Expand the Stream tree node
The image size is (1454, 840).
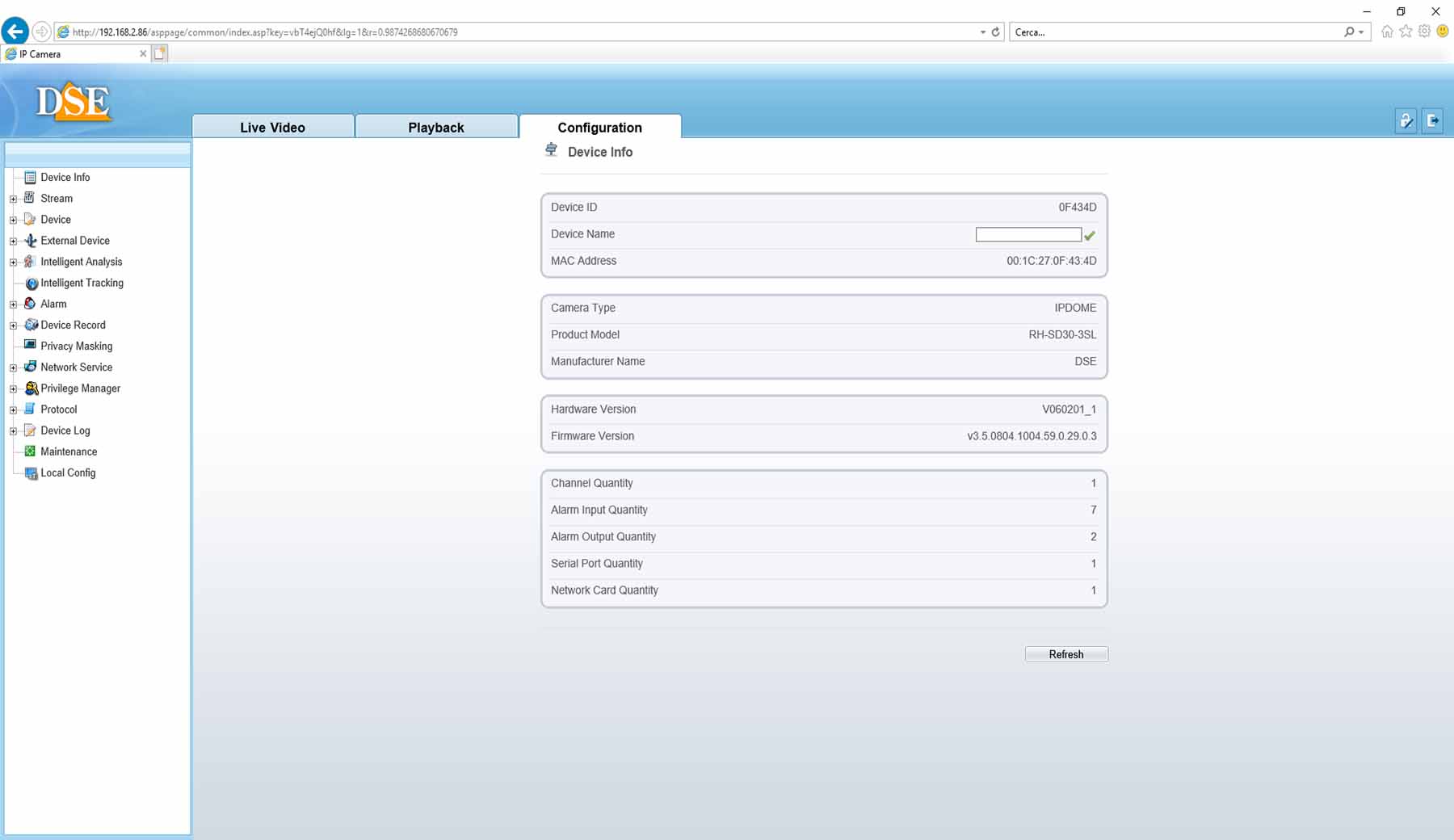point(13,199)
